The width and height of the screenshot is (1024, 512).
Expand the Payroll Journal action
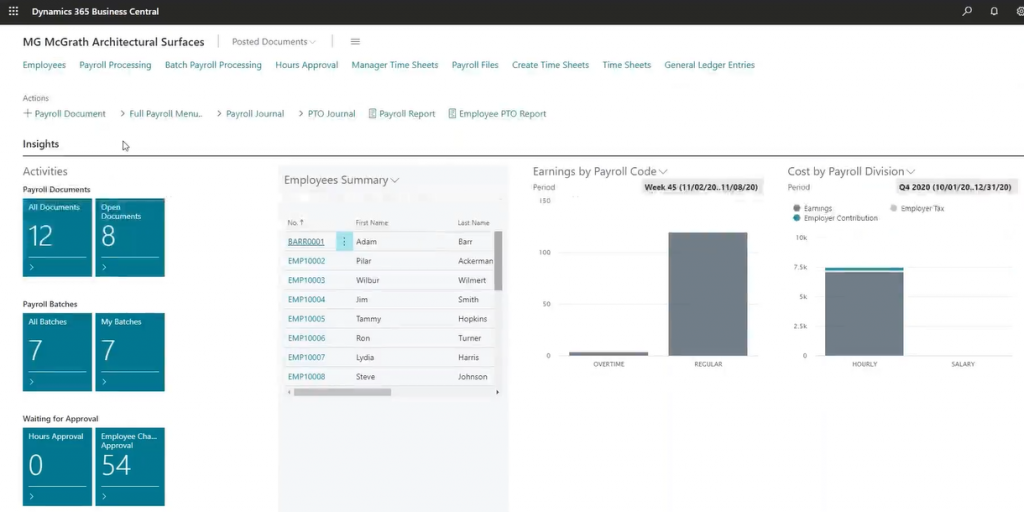pos(250,114)
